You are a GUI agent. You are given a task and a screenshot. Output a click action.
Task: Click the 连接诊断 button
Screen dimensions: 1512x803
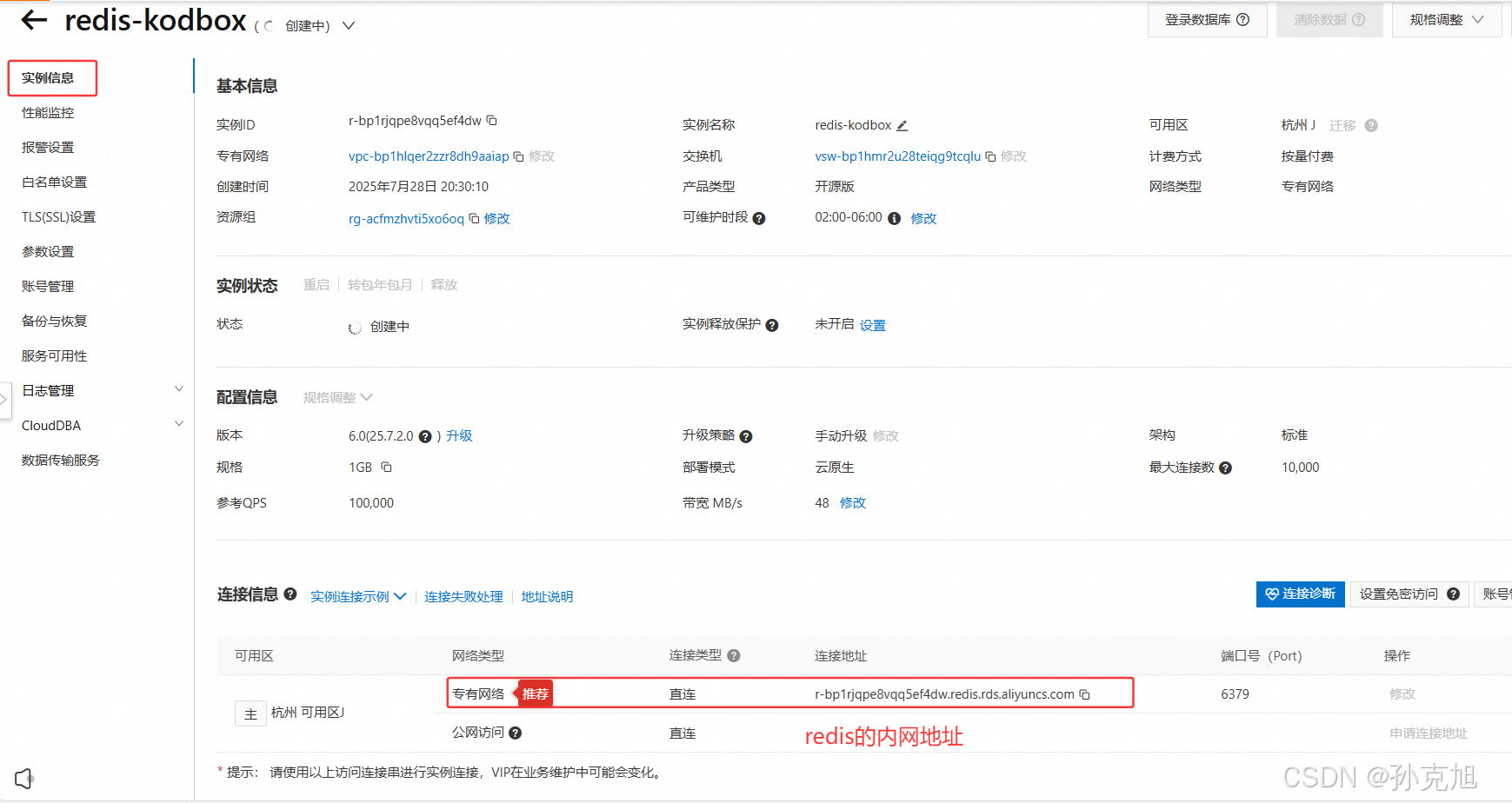1300,594
